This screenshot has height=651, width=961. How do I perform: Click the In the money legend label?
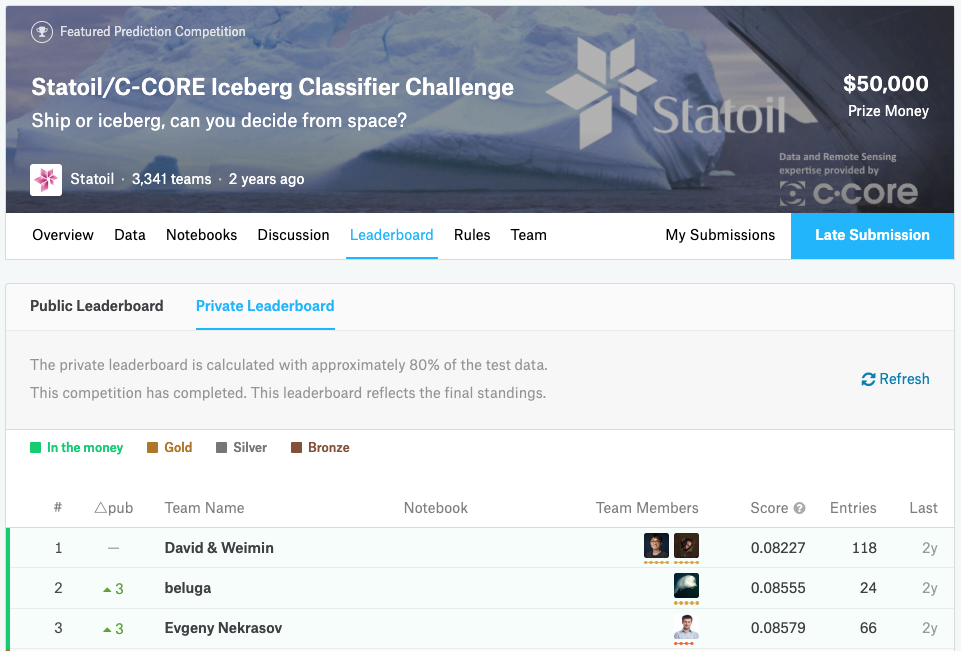[85, 447]
